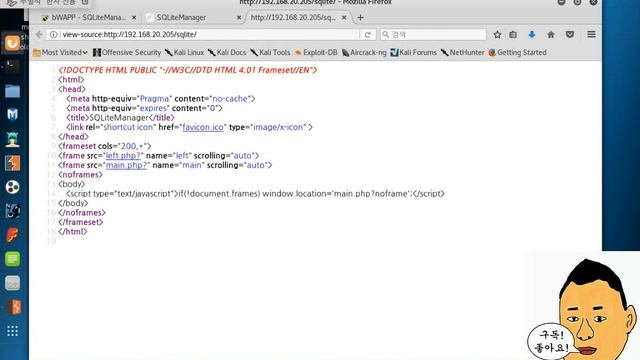This screenshot has width=640, height=360.
Task: Launch Armitage character icon in dock
Action: pos(12,139)
